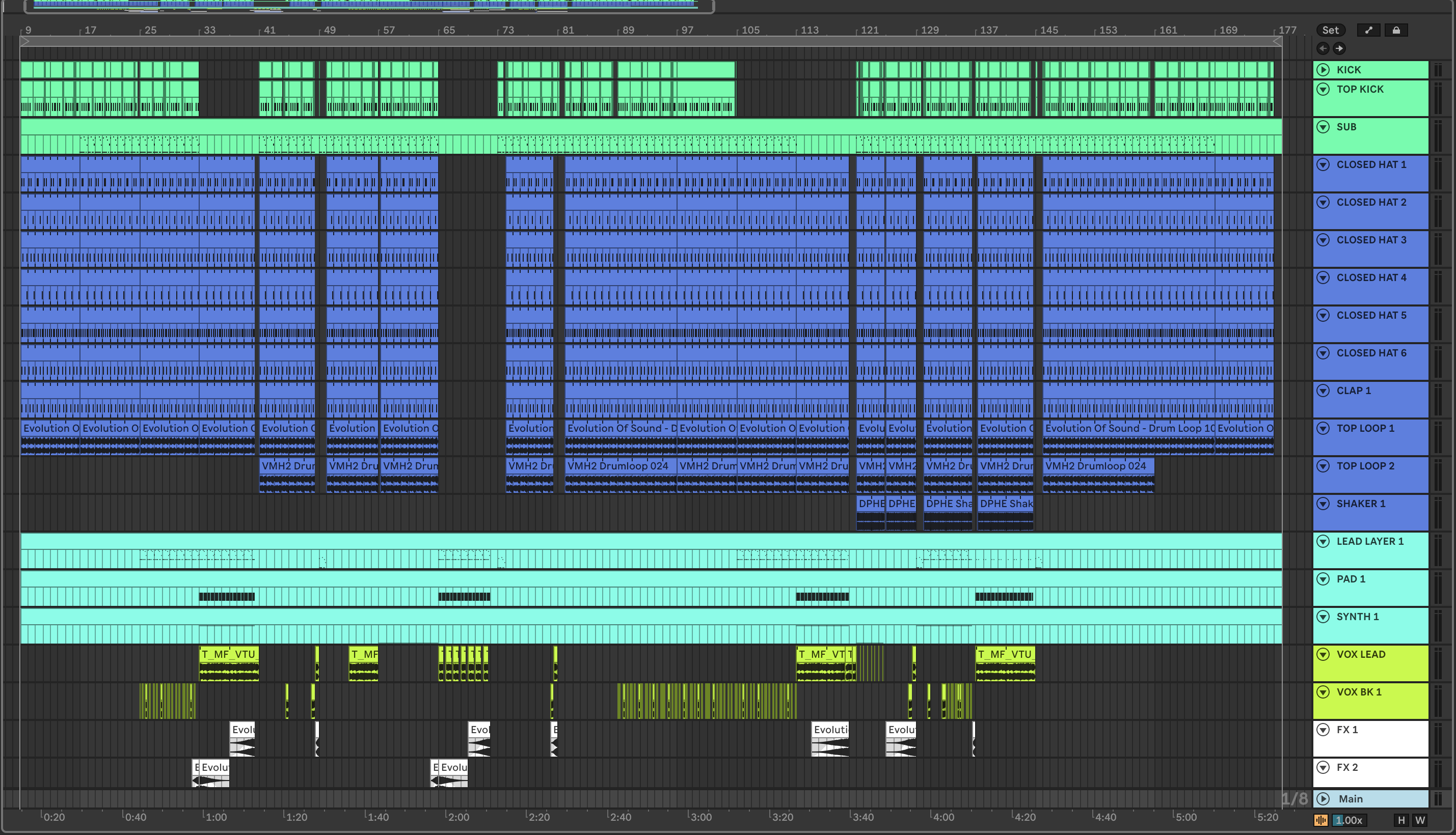
Task: Click the Lock Envelopes padlock icon
Action: (1396, 31)
